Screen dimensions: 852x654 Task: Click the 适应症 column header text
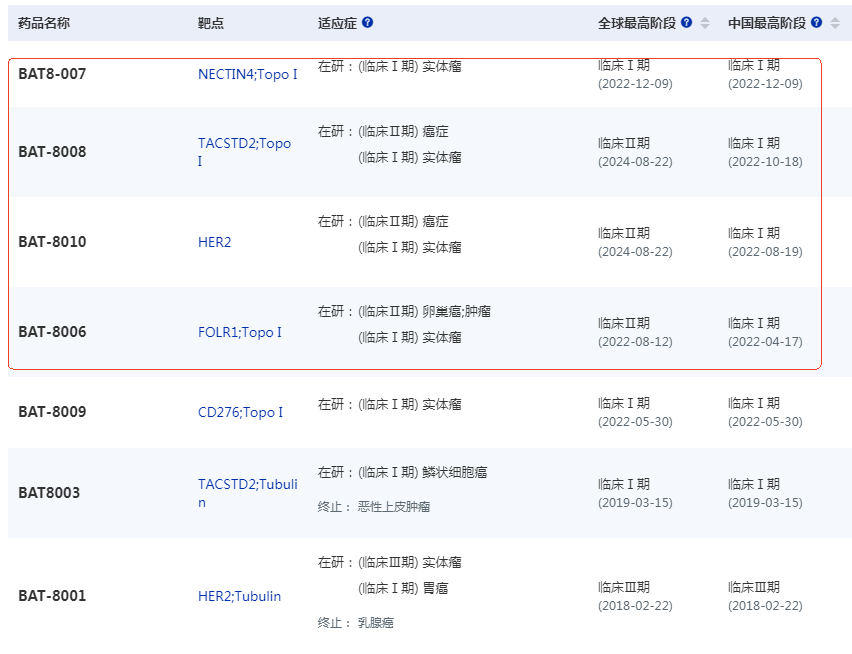tap(337, 23)
